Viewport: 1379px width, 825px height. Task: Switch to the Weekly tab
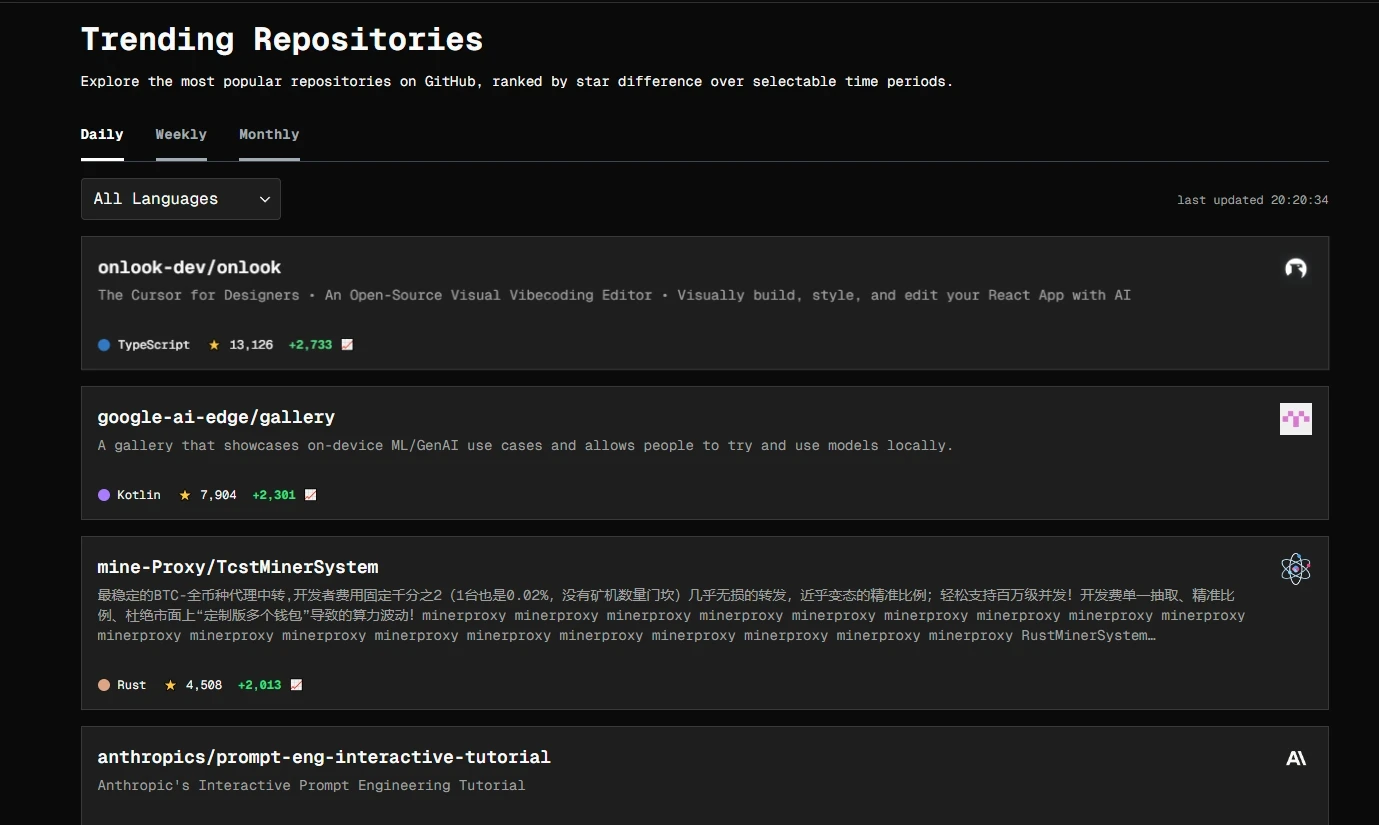pyautogui.click(x=181, y=135)
